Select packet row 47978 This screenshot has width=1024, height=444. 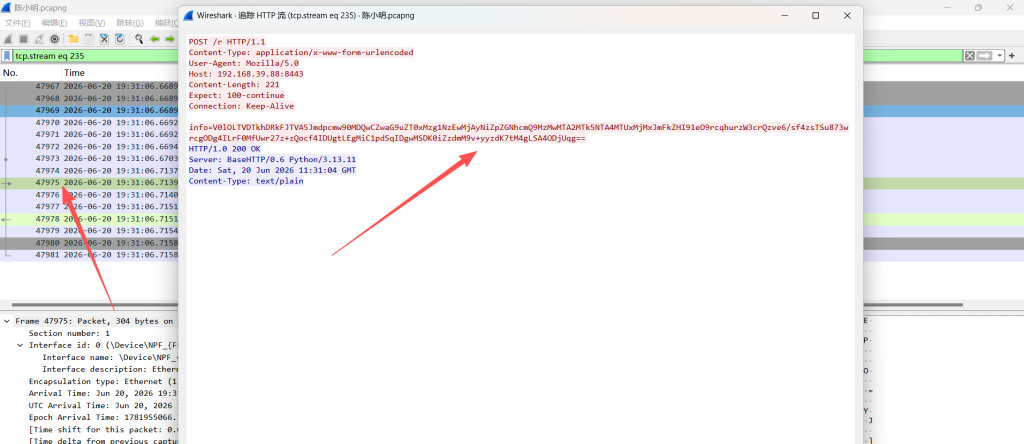click(x=89, y=219)
